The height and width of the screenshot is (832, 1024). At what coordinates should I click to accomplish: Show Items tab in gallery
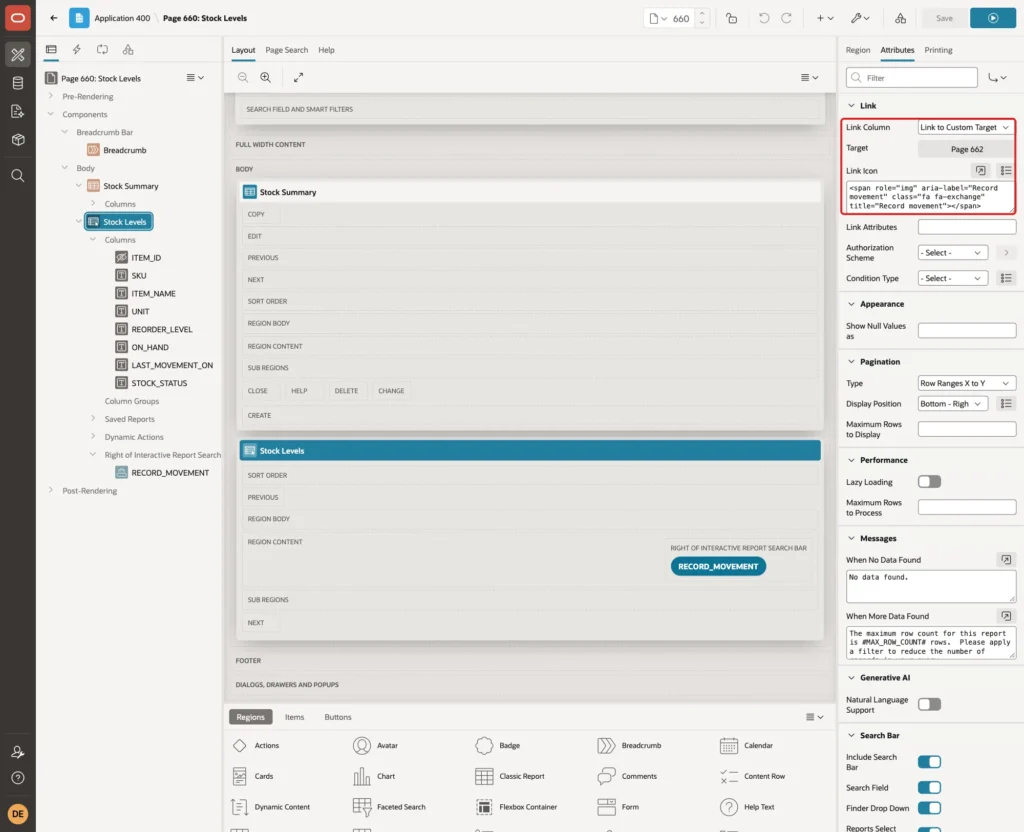click(x=295, y=717)
